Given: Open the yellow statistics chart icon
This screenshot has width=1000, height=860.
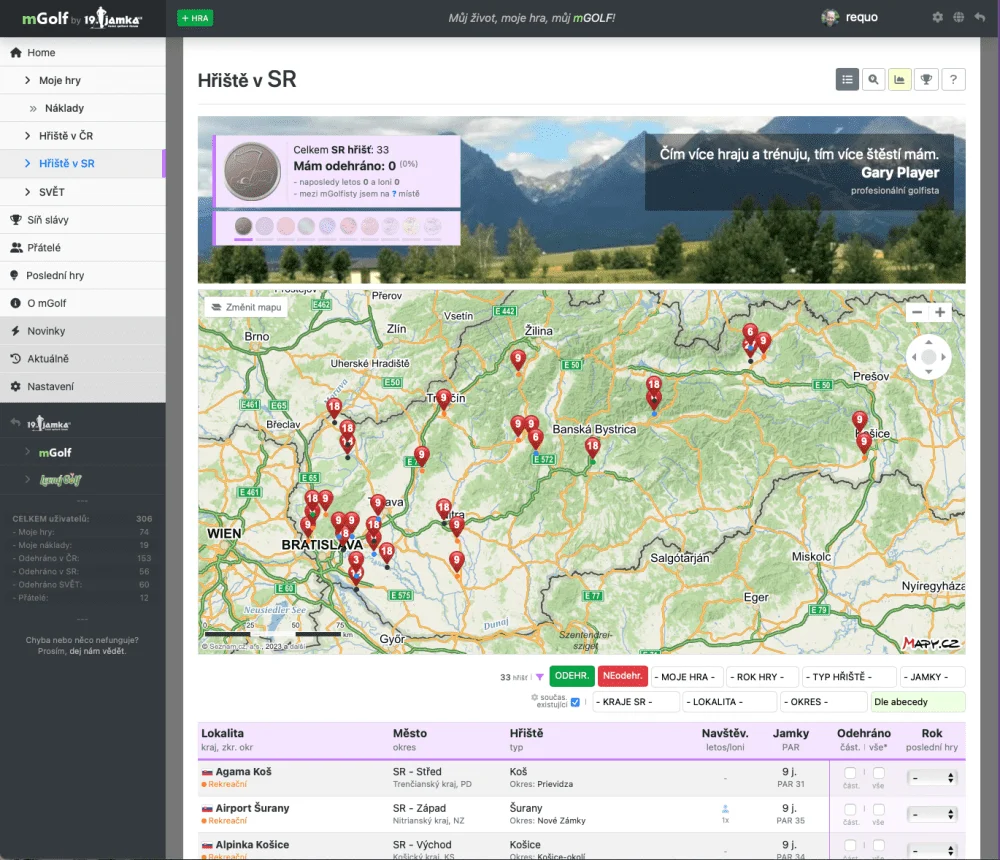Looking at the screenshot, I should pos(899,80).
